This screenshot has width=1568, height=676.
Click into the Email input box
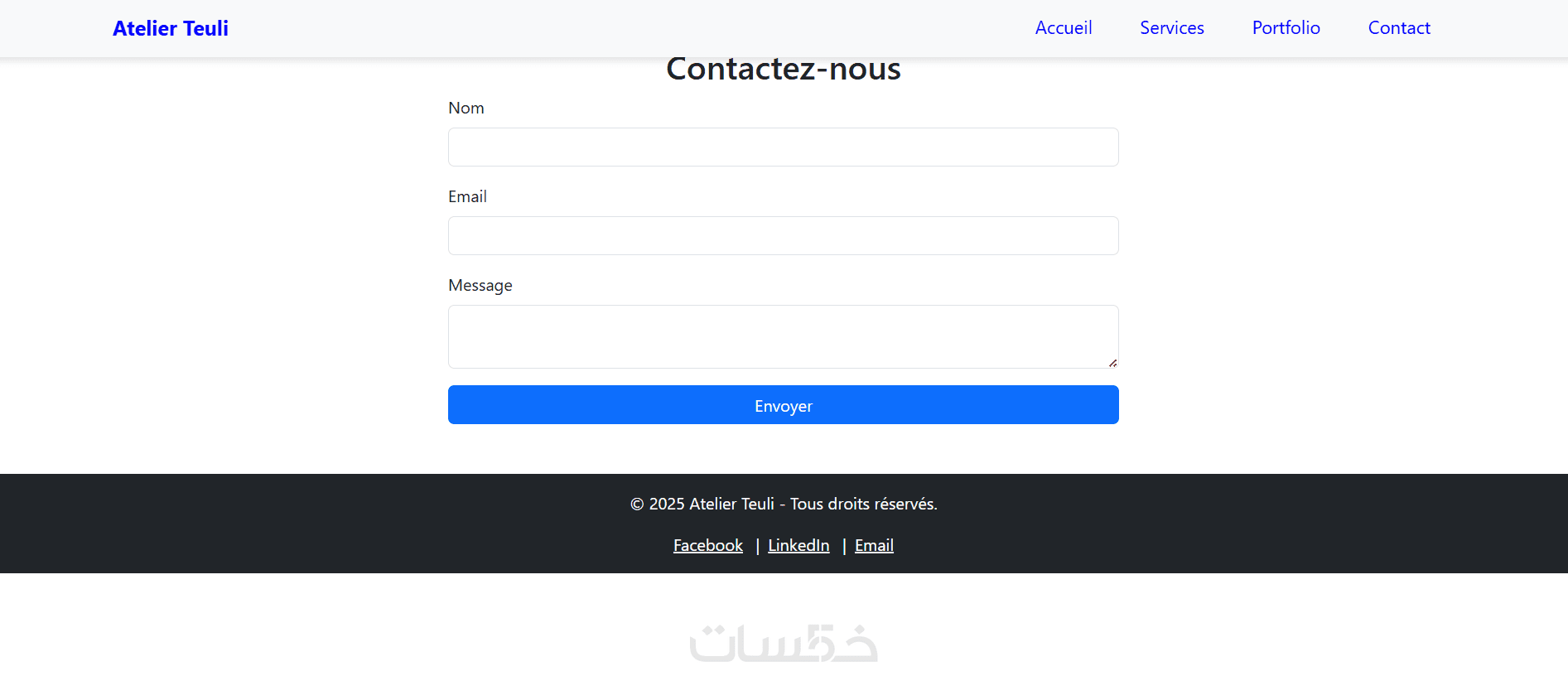click(x=783, y=236)
